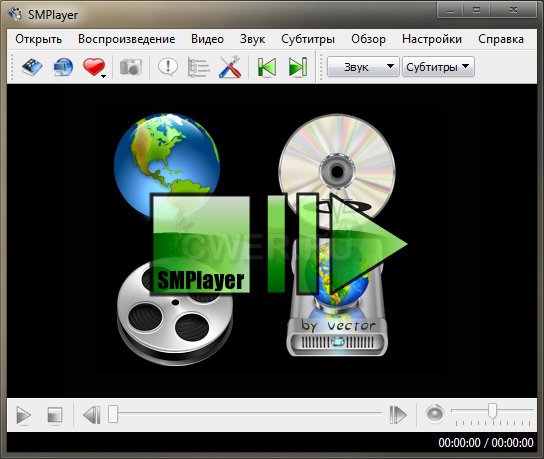This screenshot has height=459, width=544.
Task: Maximize the SMPlayer window
Action: [x=477, y=10]
